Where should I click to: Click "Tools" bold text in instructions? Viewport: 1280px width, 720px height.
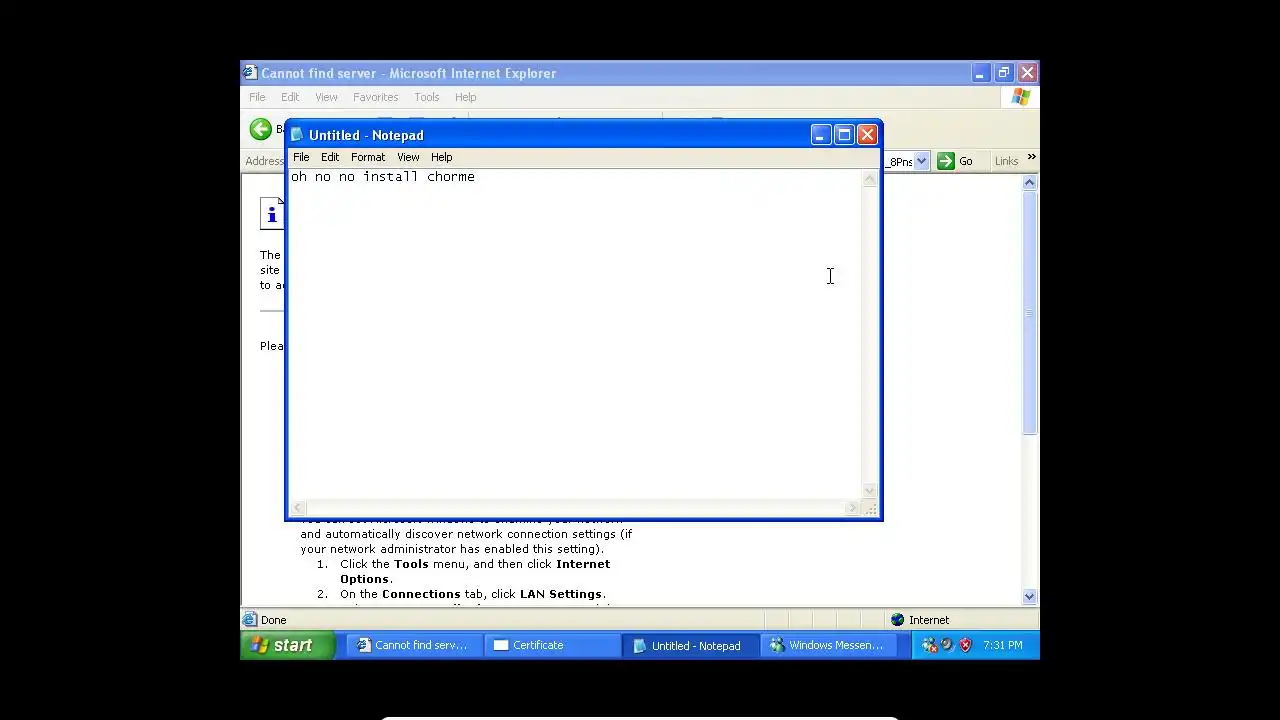pos(411,564)
